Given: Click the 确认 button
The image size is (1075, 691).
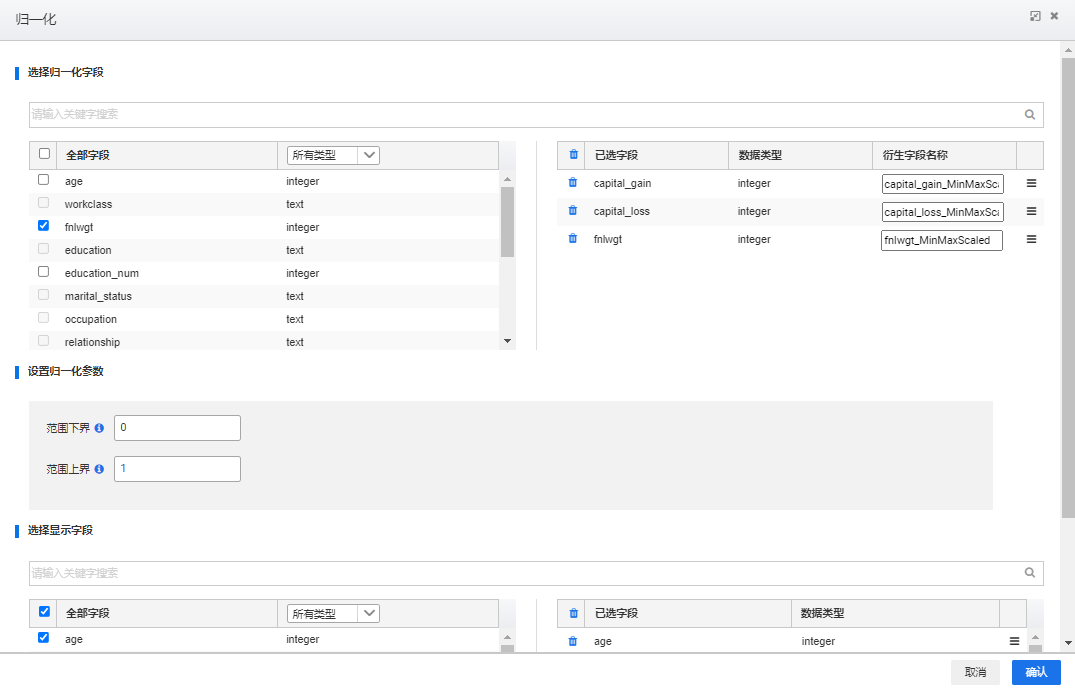Looking at the screenshot, I should (1036, 672).
